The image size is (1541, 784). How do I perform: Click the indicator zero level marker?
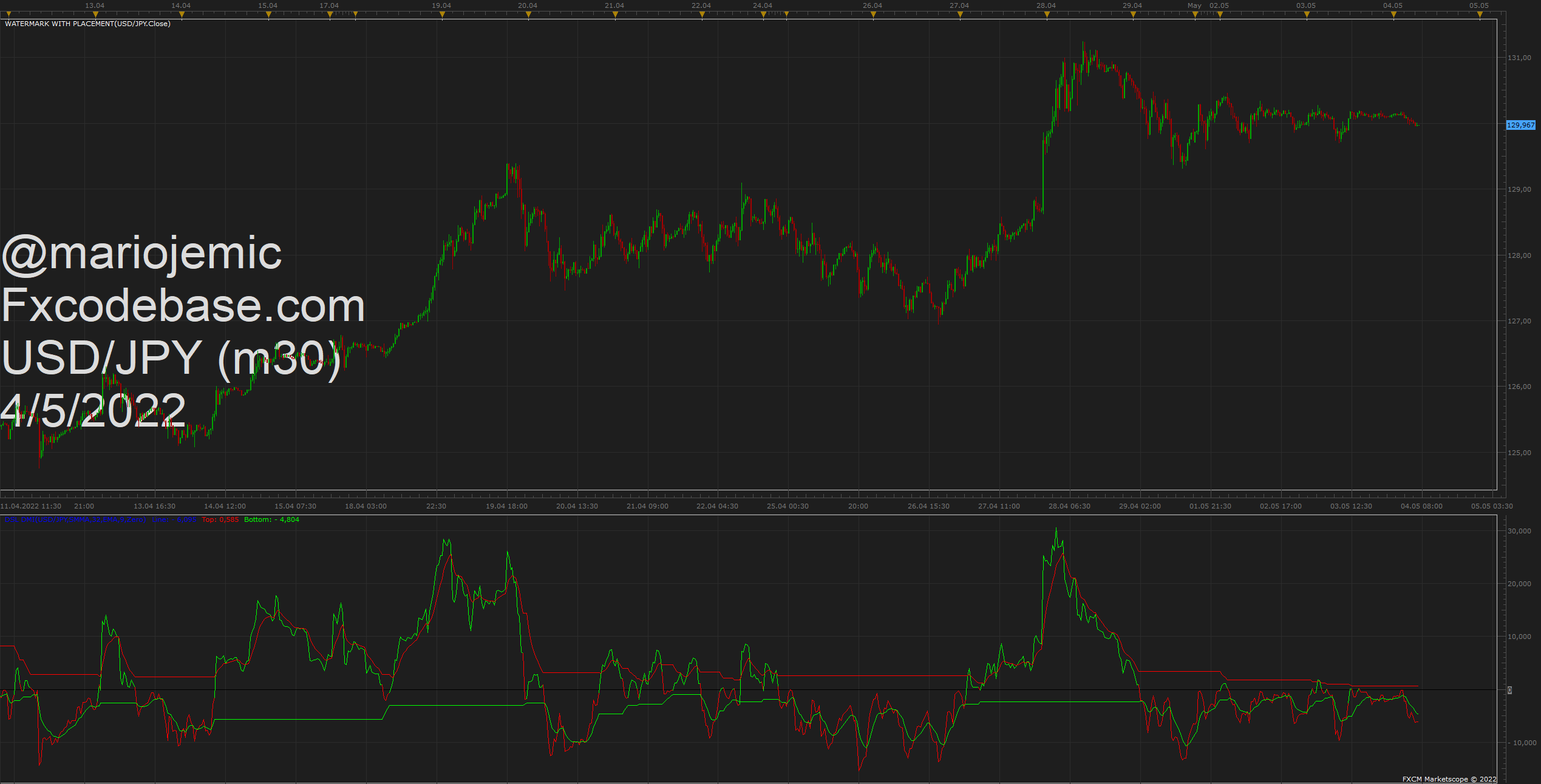[x=1510, y=690]
